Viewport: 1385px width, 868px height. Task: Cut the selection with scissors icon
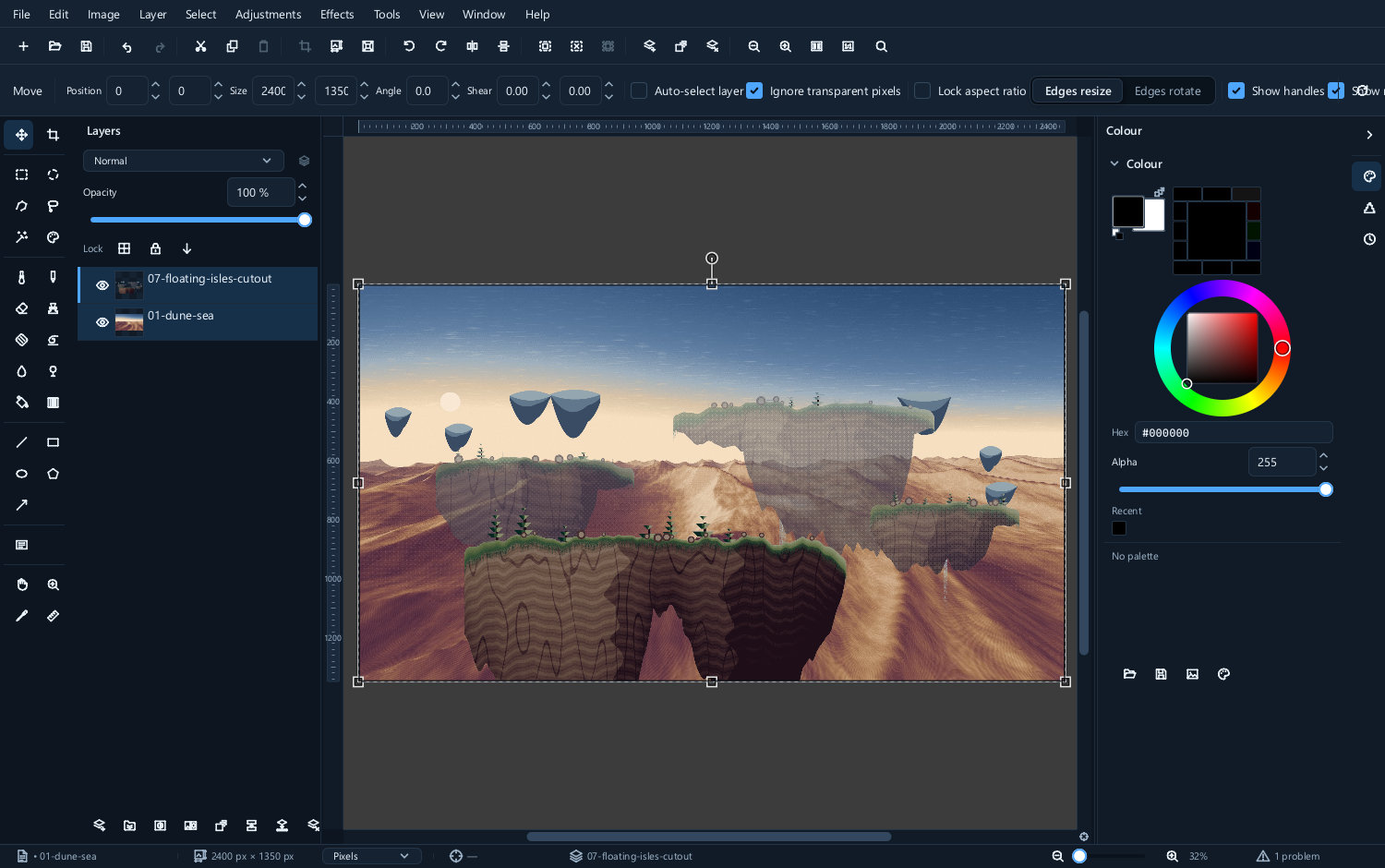pyautogui.click(x=200, y=46)
